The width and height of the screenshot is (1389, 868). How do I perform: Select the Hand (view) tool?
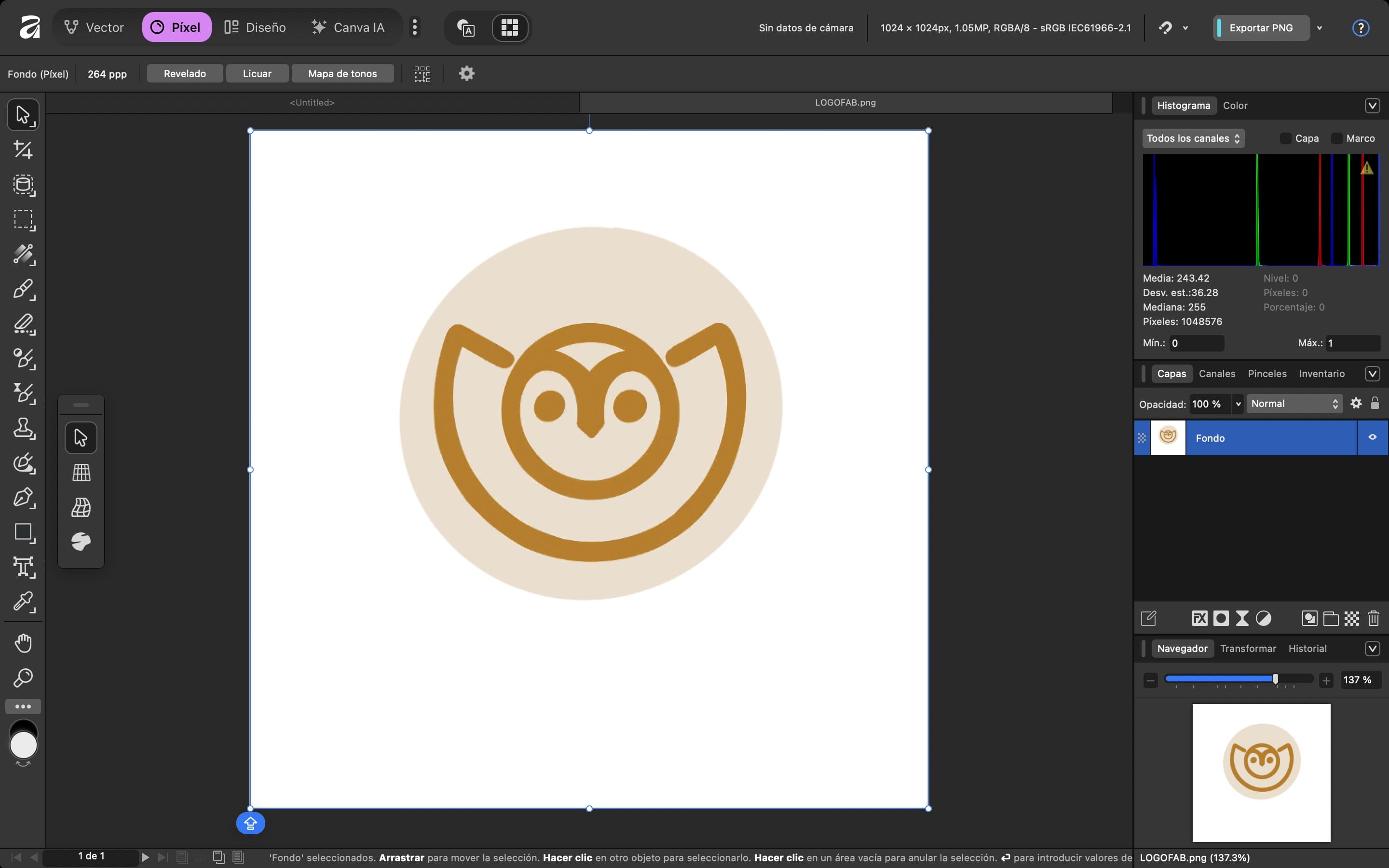(23, 642)
